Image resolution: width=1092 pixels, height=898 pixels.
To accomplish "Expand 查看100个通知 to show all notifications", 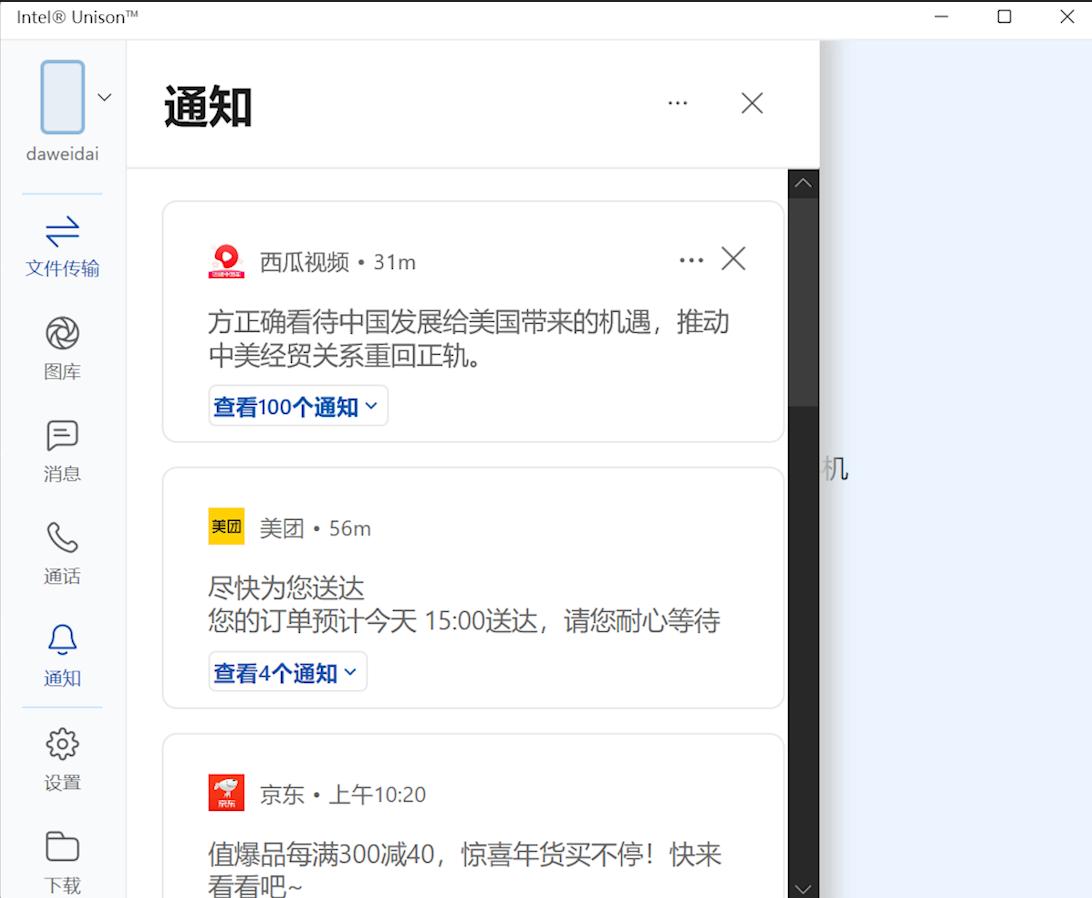I will 297,405.
